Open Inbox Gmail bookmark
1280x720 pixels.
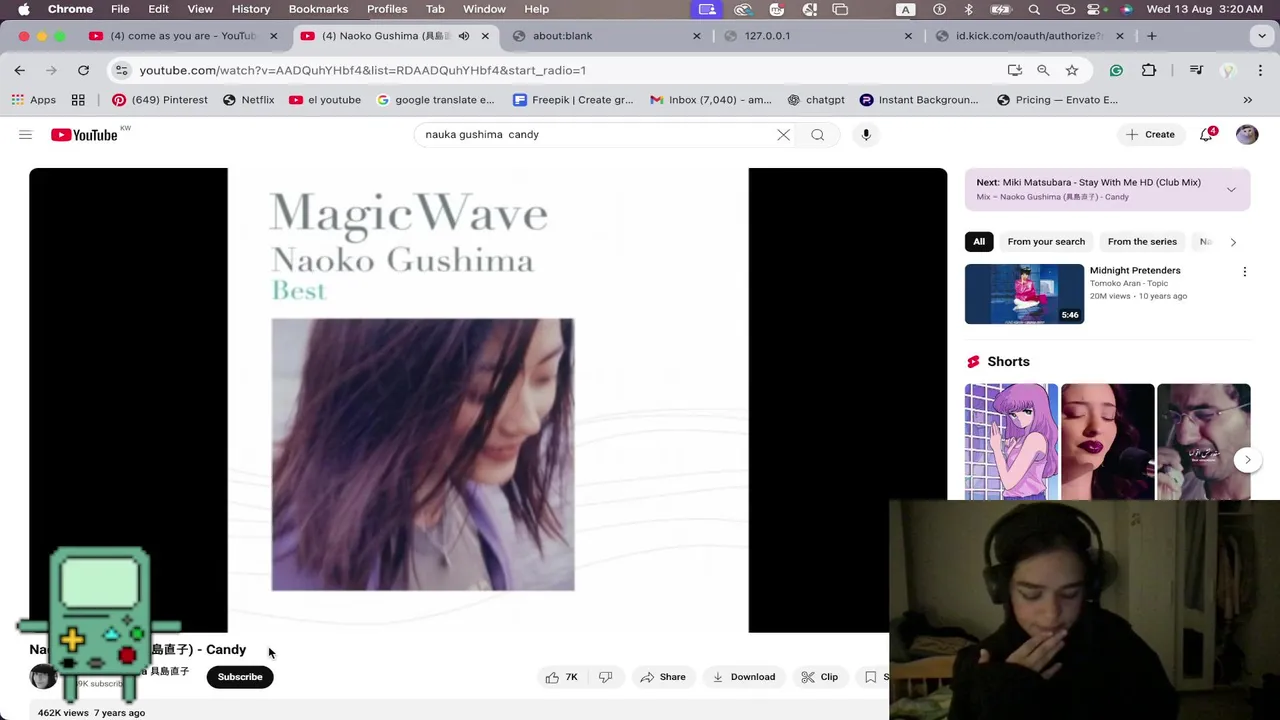(711, 100)
